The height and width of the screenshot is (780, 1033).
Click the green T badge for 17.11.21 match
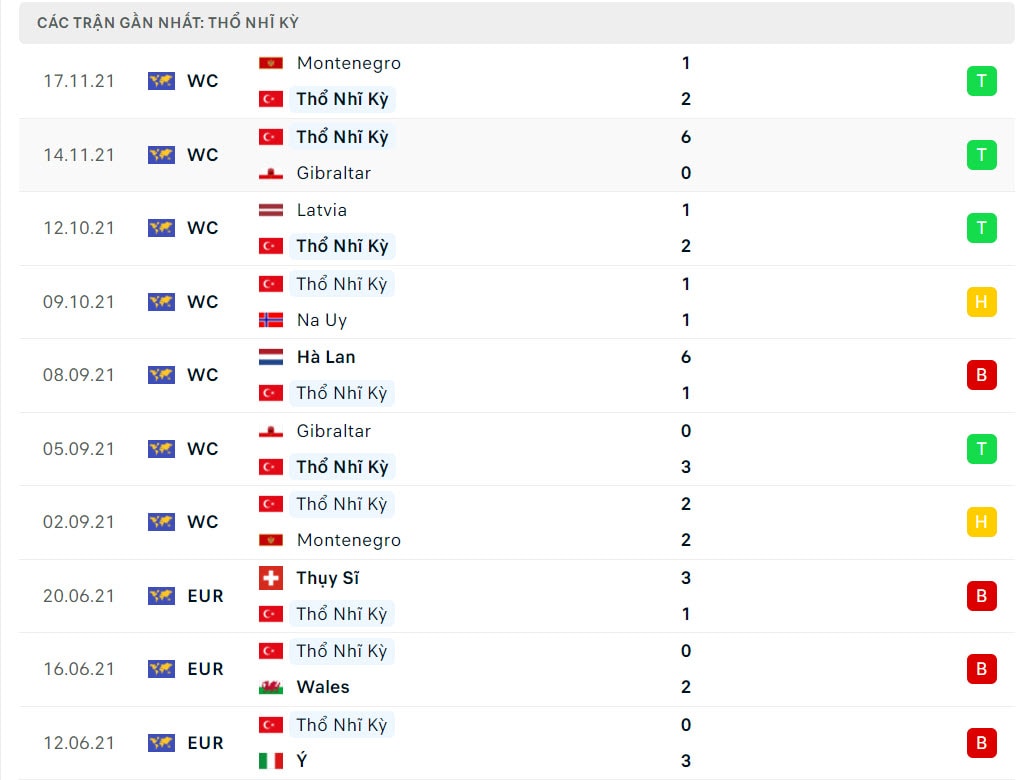981,81
